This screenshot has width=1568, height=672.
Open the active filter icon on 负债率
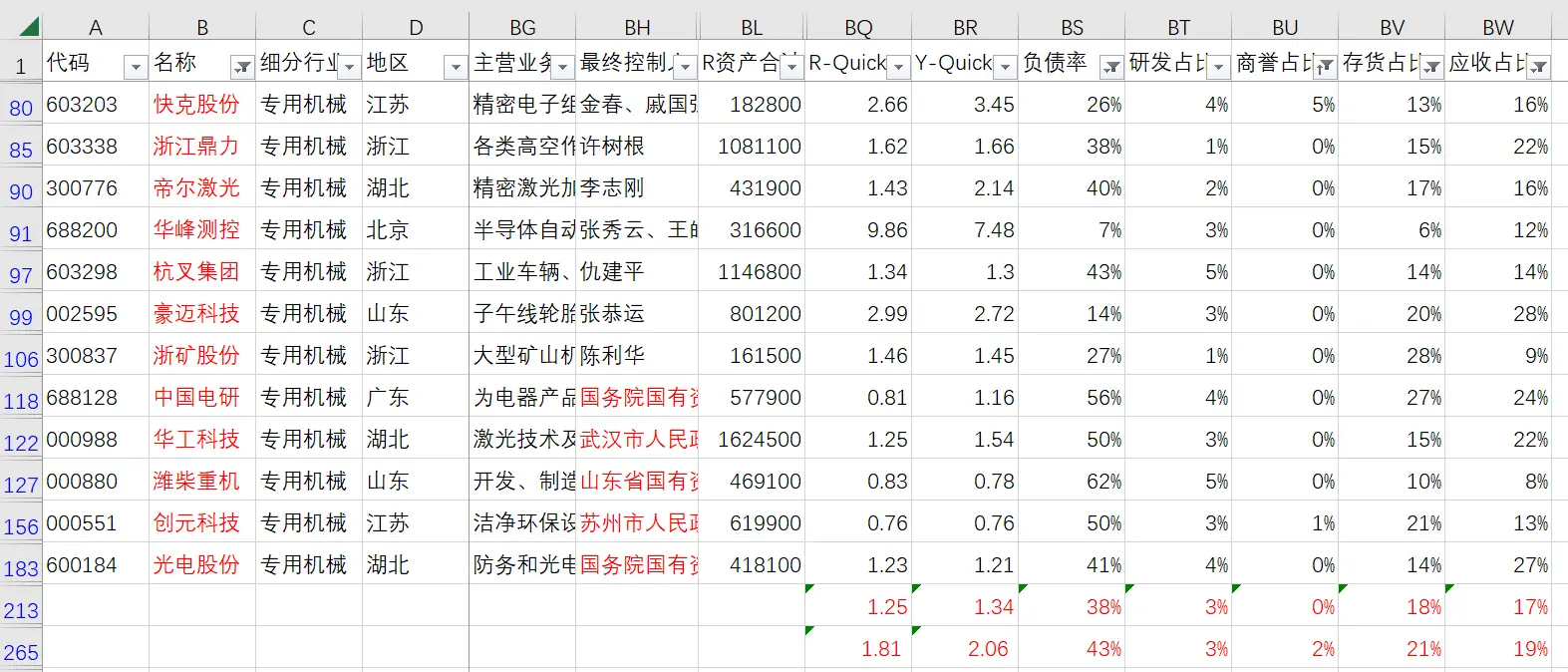tap(1110, 67)
